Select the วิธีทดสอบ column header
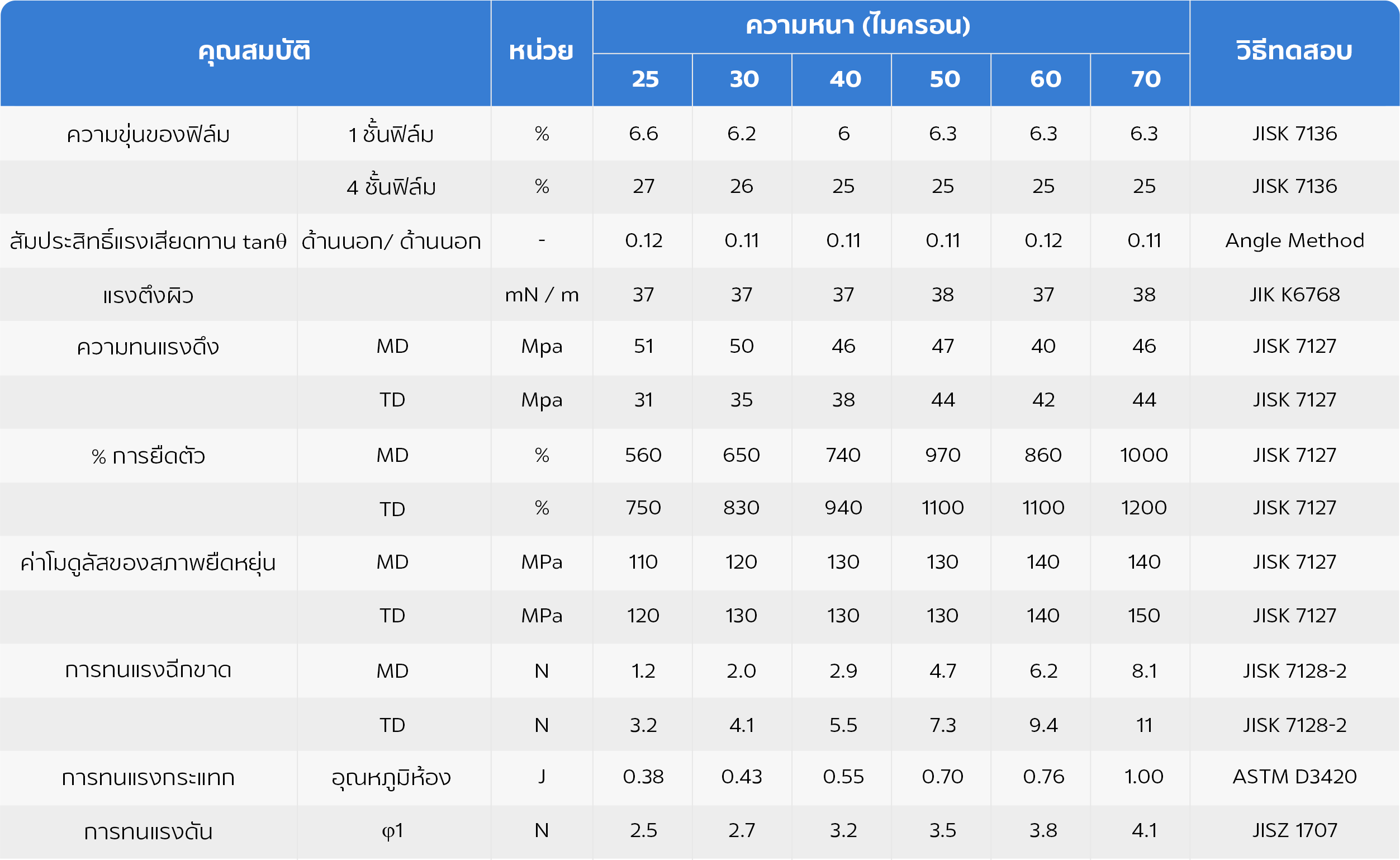This screenshot has width=1400, height=860. click(x=1294, y=51)
